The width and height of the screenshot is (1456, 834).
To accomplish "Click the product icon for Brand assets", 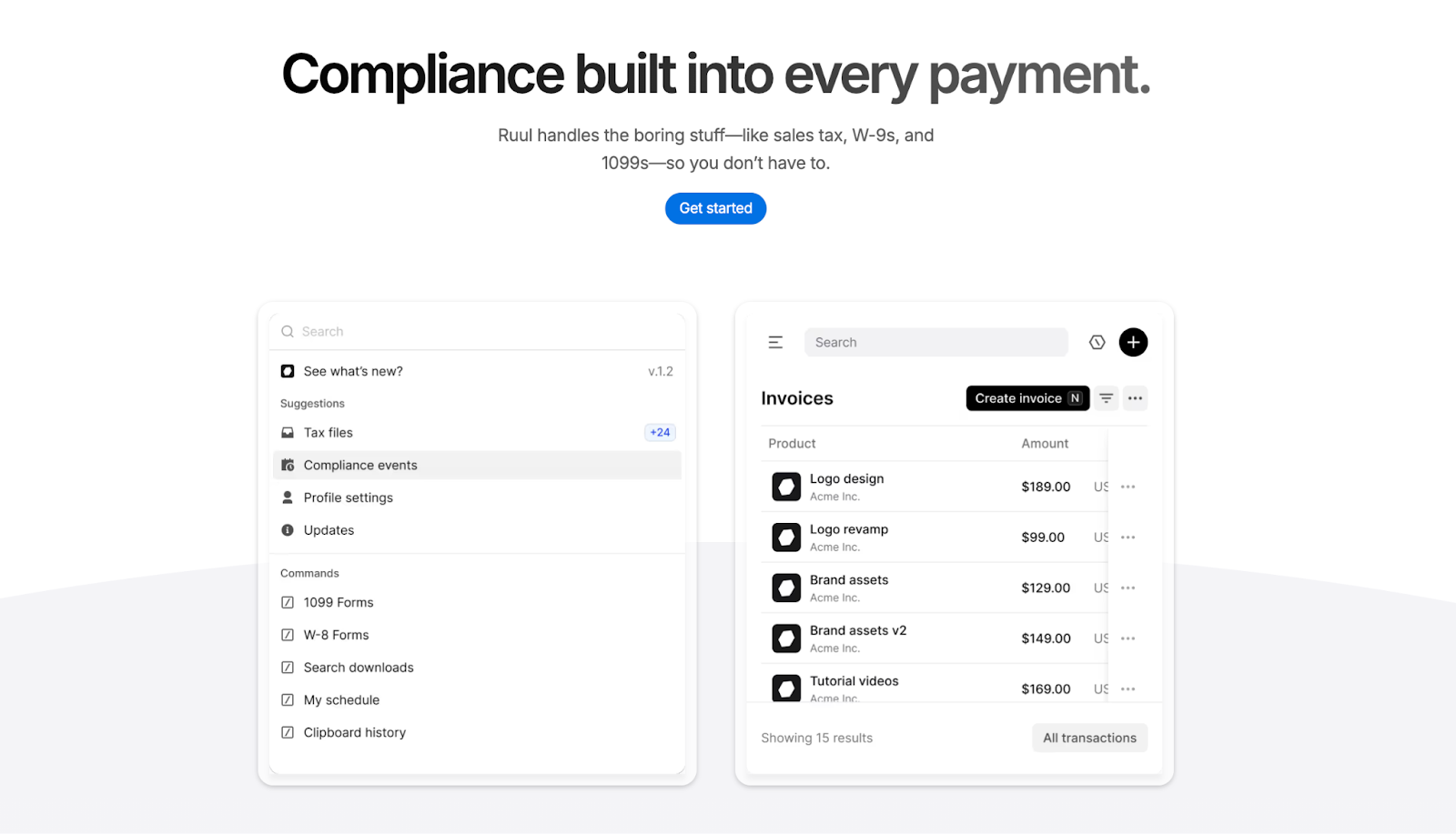I will (x=786, y=588).
